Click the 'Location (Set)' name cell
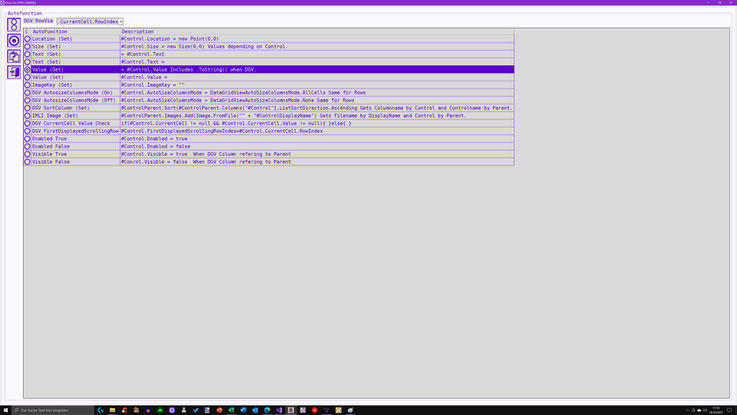This screenshot has height=415, width=737. (75, 39)
